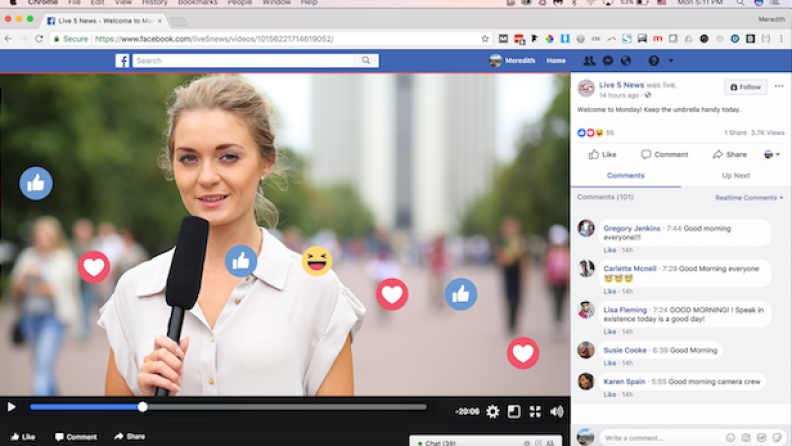Open the Messenger icon in header
Screen dimensions: 792x446
click(x=608, y=61)
